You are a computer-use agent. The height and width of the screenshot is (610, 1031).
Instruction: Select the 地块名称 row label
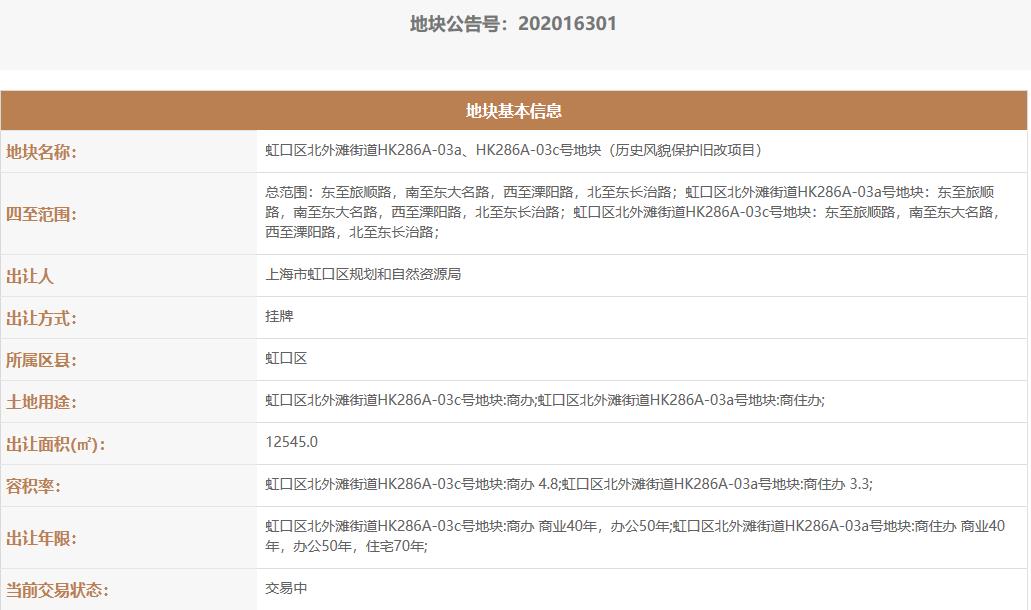(42, 152)
